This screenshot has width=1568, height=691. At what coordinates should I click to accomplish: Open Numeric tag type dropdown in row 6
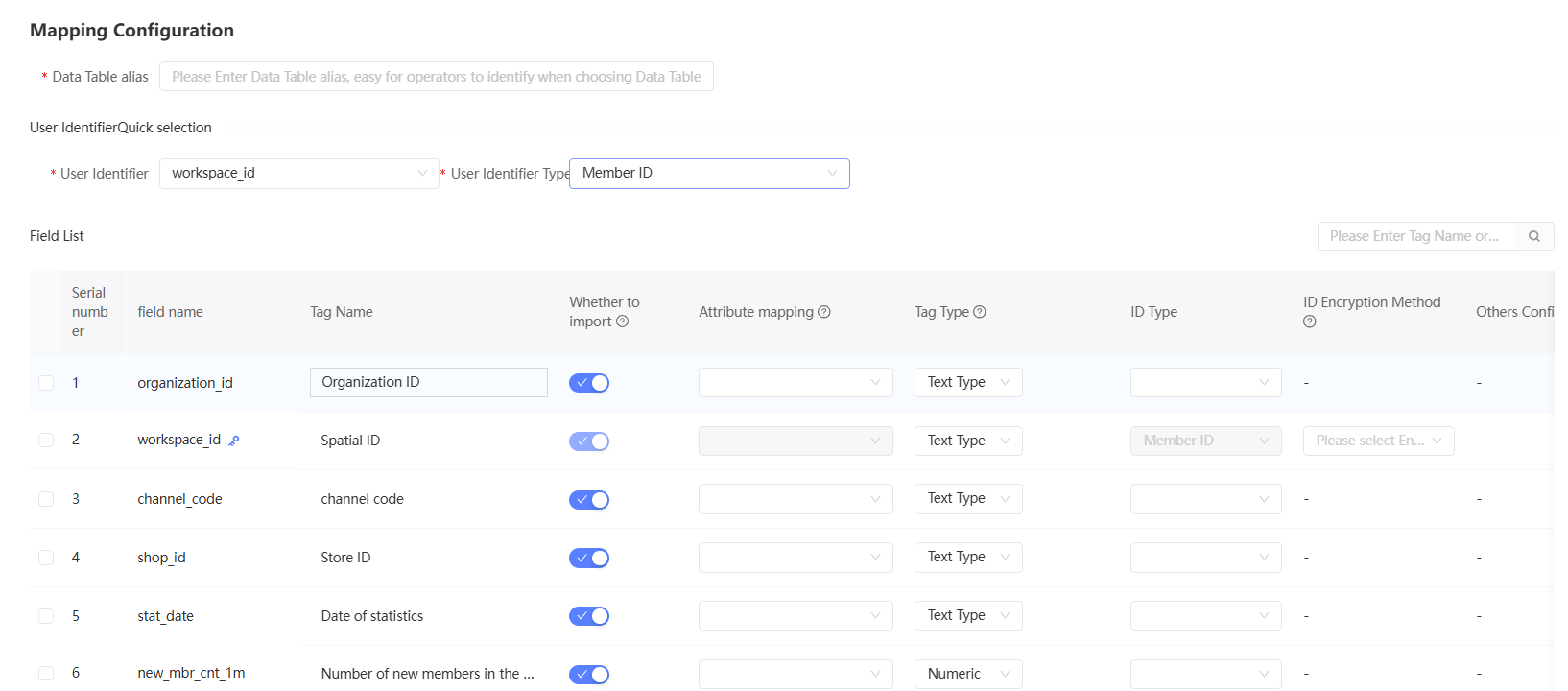coord(967,674)
